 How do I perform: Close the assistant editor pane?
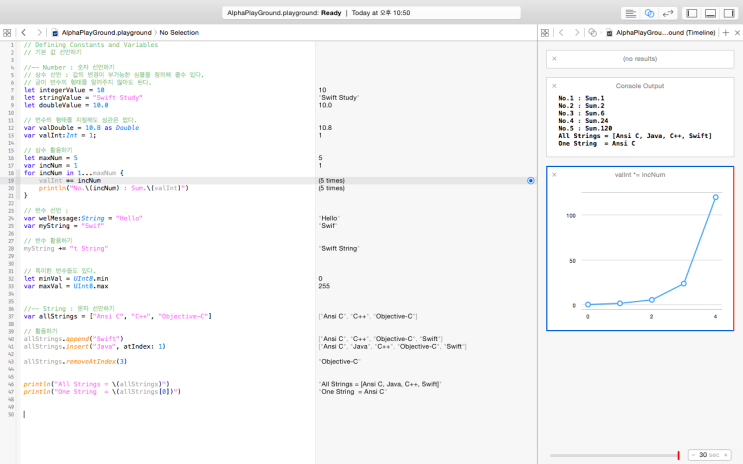coord(737,32)
